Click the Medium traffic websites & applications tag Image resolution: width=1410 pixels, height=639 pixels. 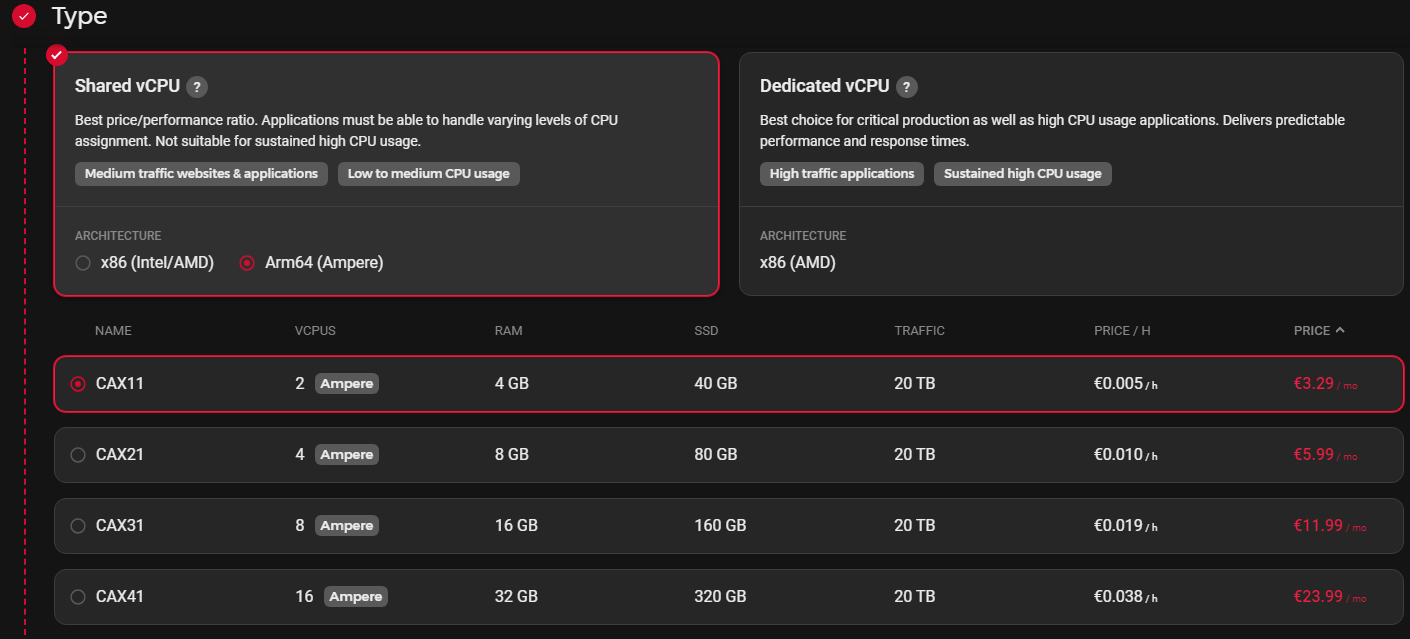click(x=201, y=174)
